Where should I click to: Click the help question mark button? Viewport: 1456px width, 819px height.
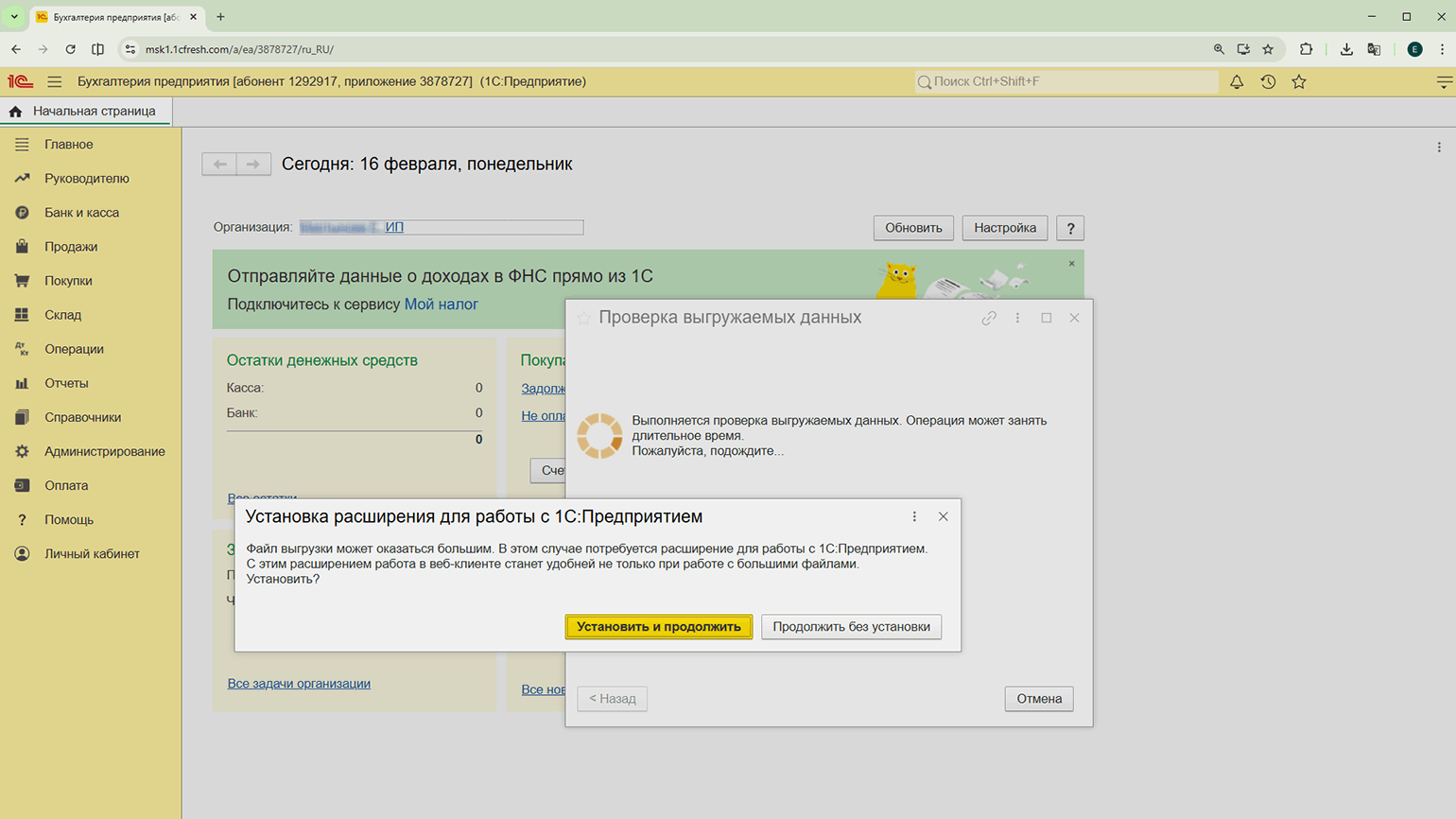[x=1070, y=228]
